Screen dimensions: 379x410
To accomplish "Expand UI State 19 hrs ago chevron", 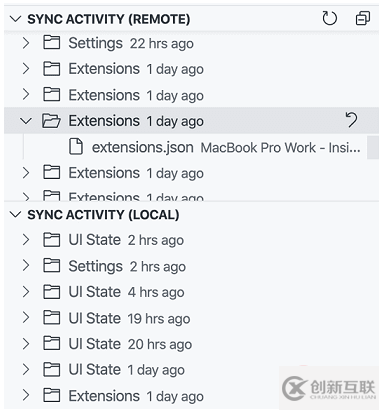I will pos(26,318).
